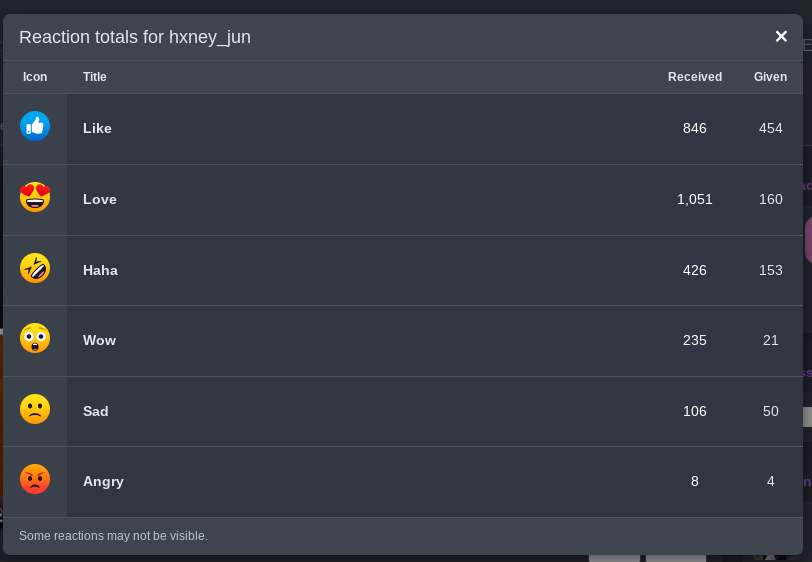The width and height of the screenshot is (812, 562).
Task: Click the Haha laughing emoji icon
Action: pyautogui.click(x=35, y=268)
